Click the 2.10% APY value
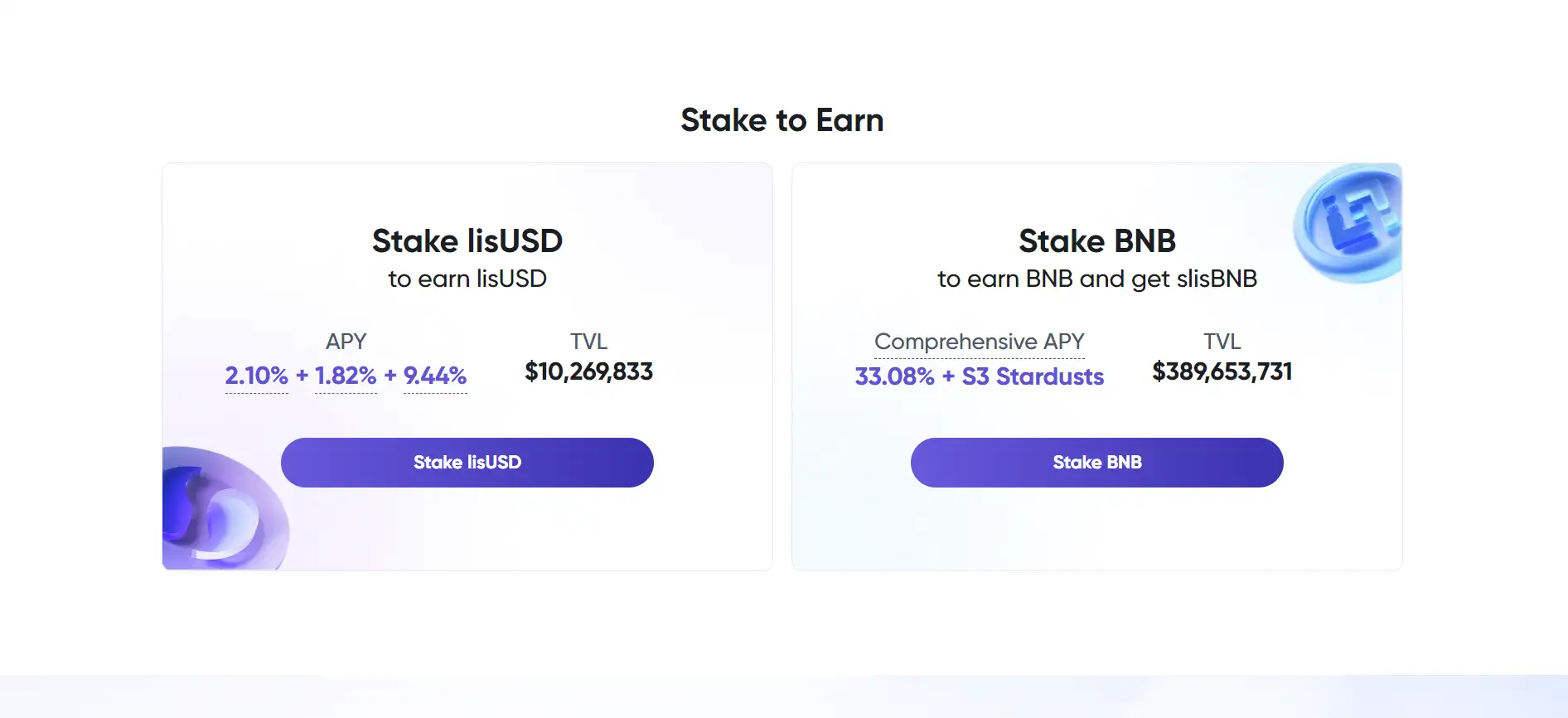 pos(257,376)
